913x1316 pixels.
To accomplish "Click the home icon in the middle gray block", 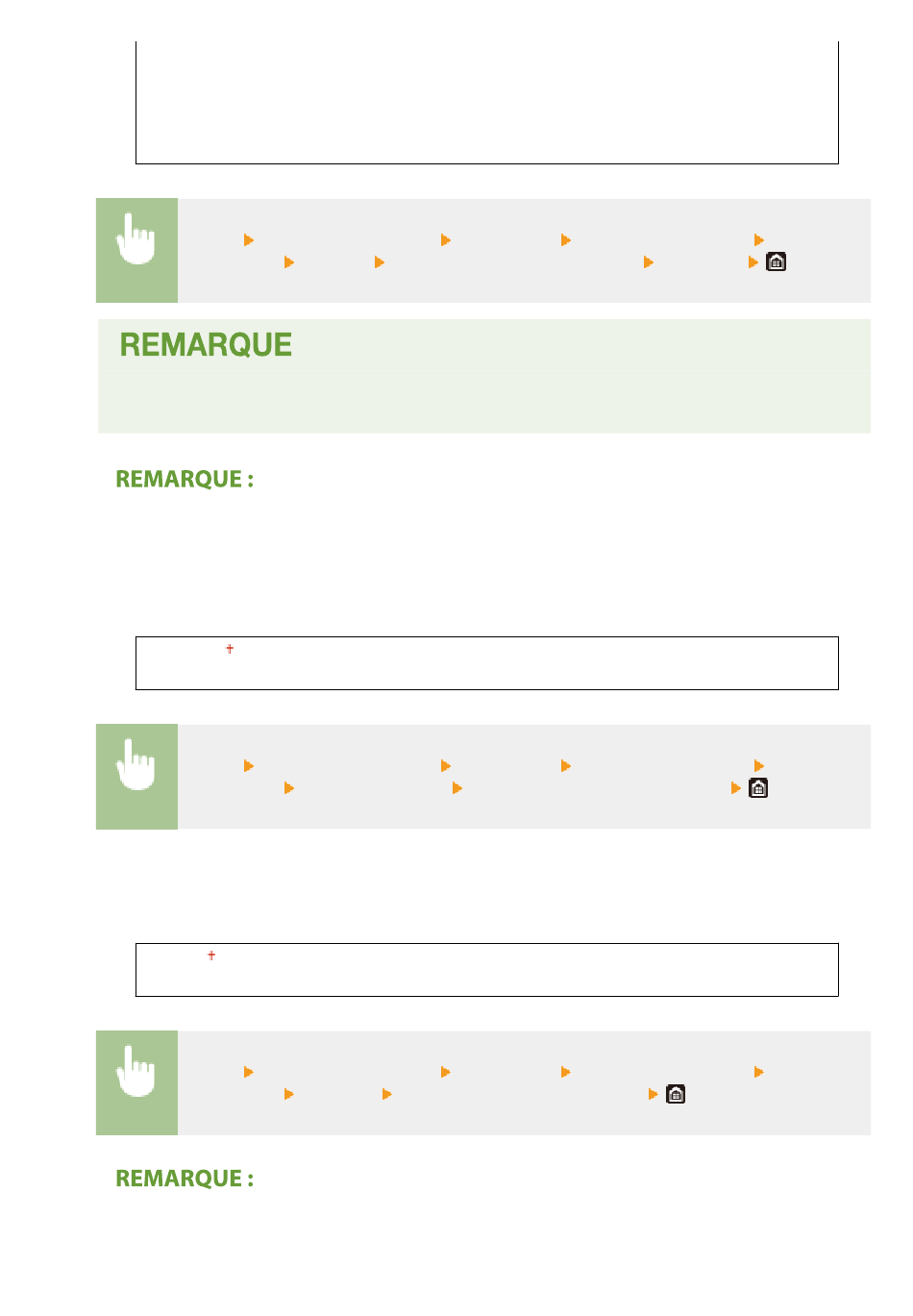I will (x=758, y=788).
